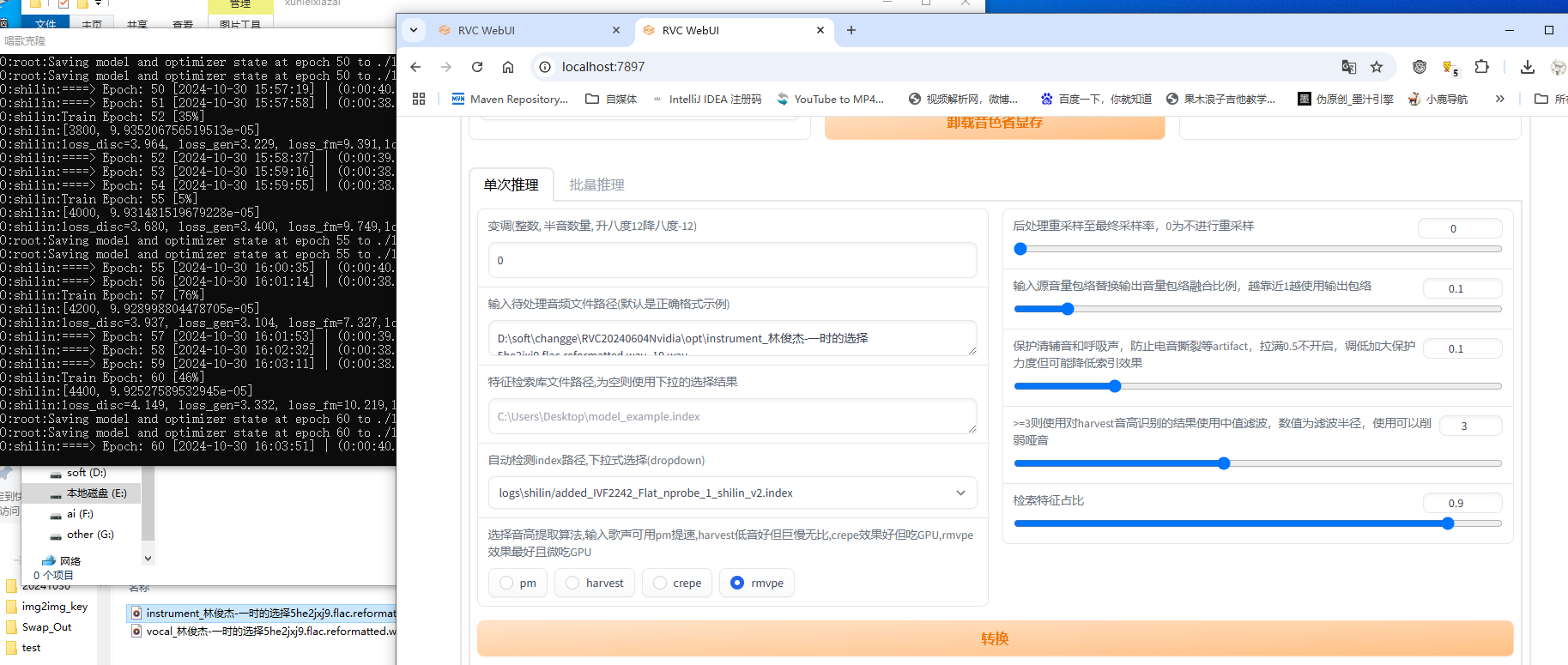The height and width of the screenshot is (665, 1568).
Task: Open Explorer 文件 ribbon menu
Action: coord(45,24)
